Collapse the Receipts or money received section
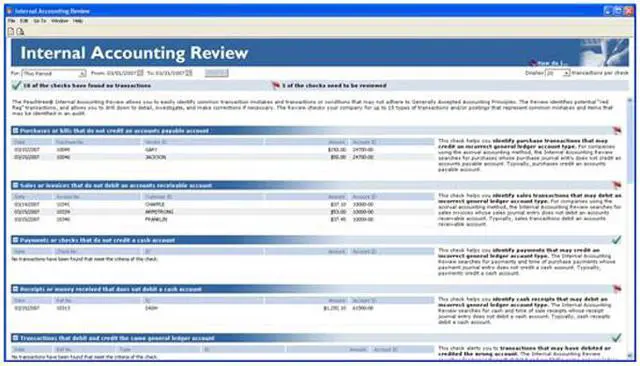The width and height of the screenshot is (640, 366). tap(16, 289)
